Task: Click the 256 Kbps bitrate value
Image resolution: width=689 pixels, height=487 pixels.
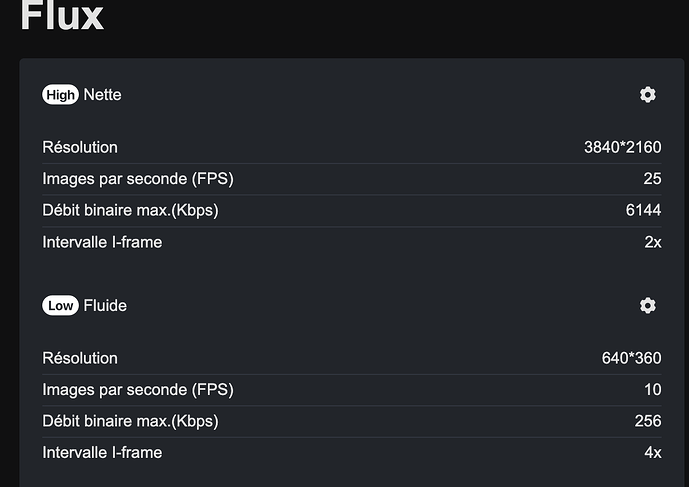Action: pos(648,422)
